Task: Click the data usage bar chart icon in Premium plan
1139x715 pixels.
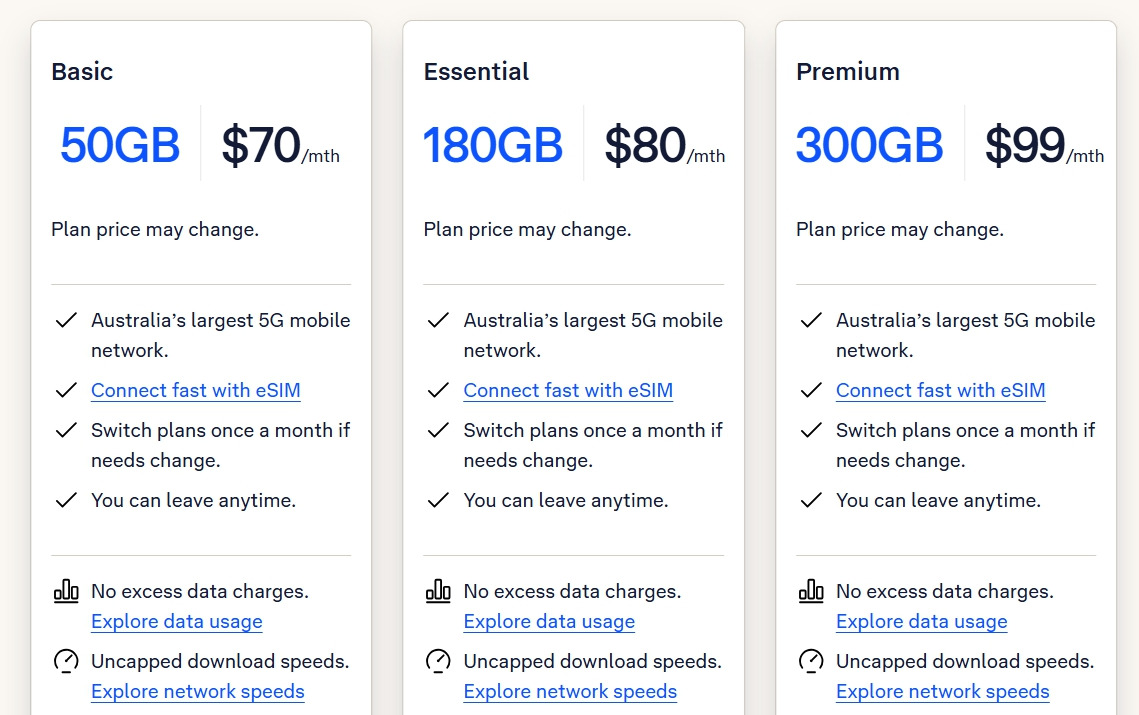Action: (x=811, y=591)
